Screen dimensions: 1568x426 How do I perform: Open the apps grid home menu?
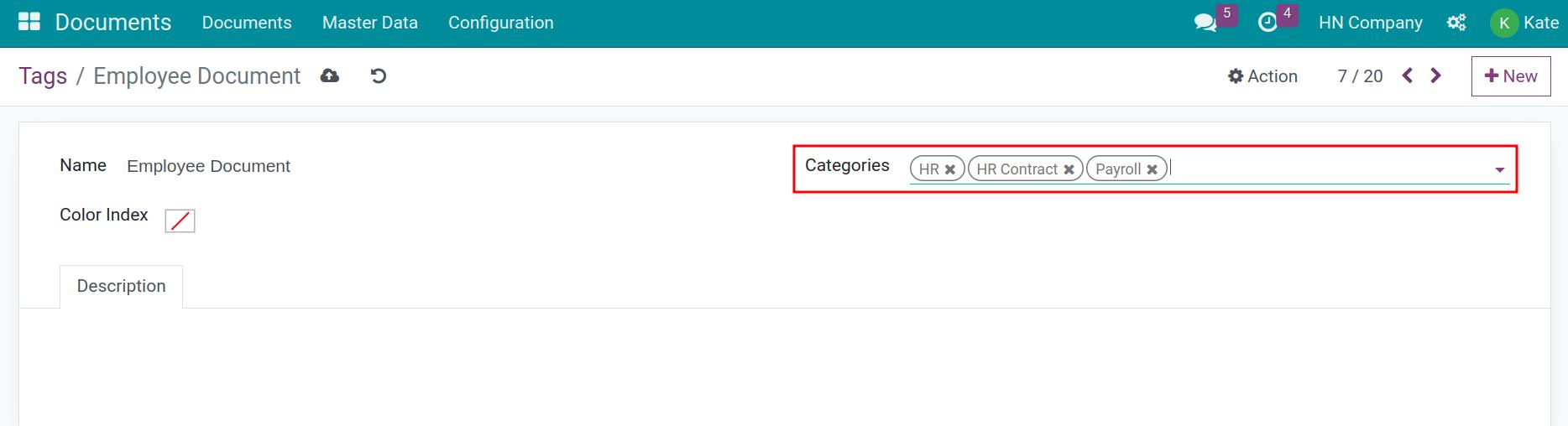coord(29,22)
